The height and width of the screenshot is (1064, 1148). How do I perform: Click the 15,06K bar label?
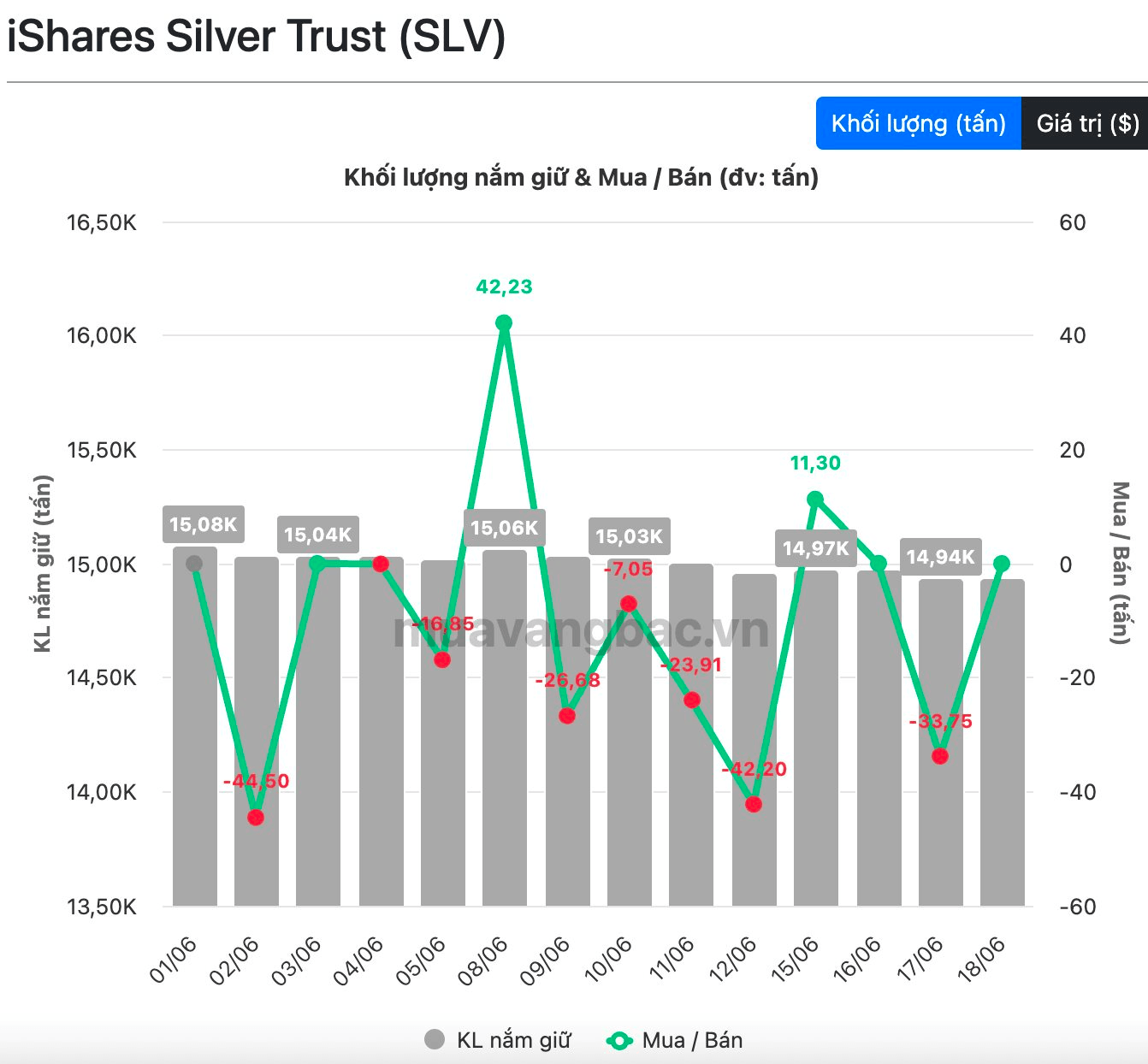click(x=505, y=528)
